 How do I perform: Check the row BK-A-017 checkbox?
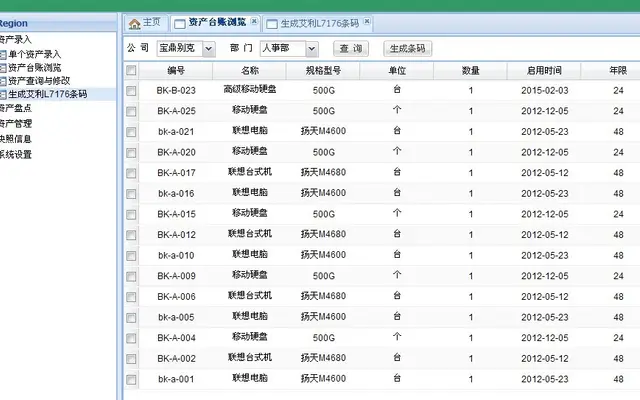pos(131,173)
